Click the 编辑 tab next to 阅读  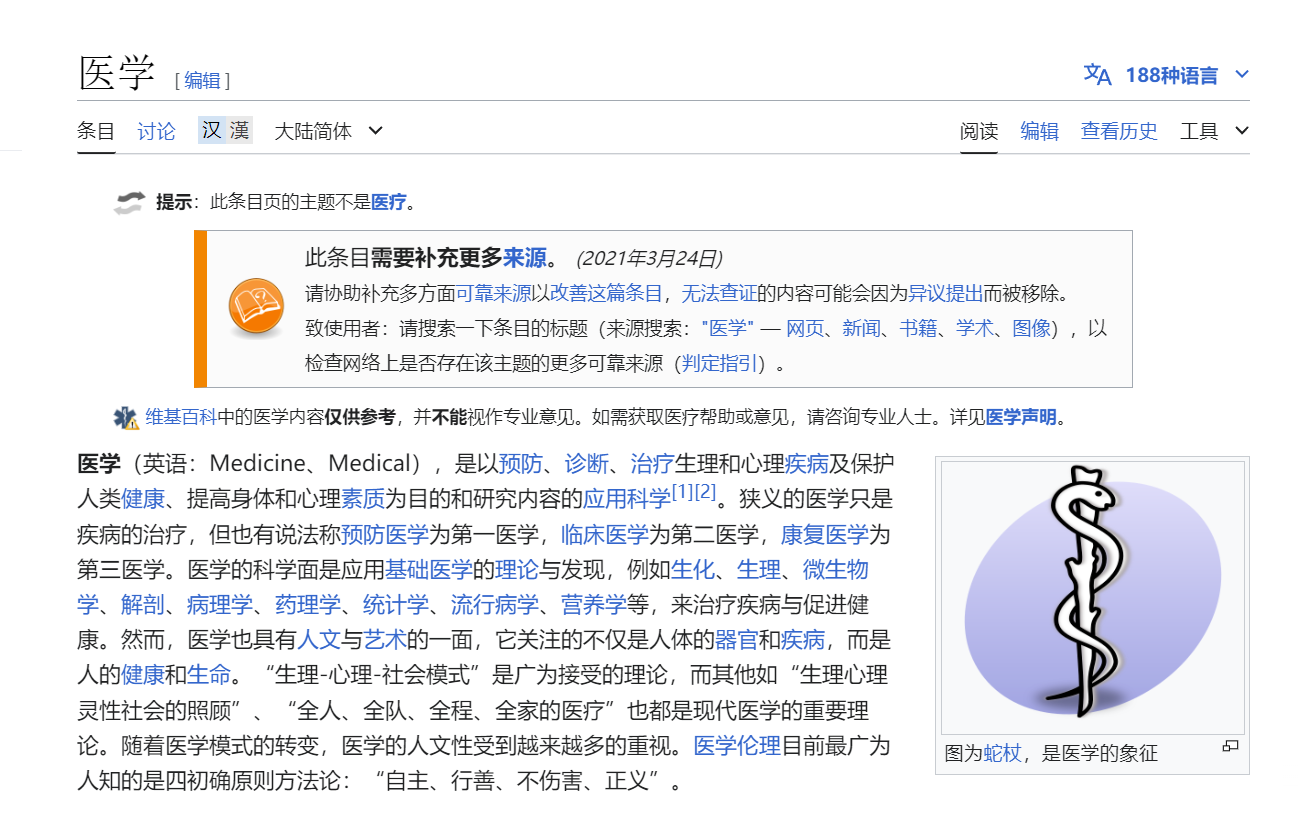point(1039,131)
